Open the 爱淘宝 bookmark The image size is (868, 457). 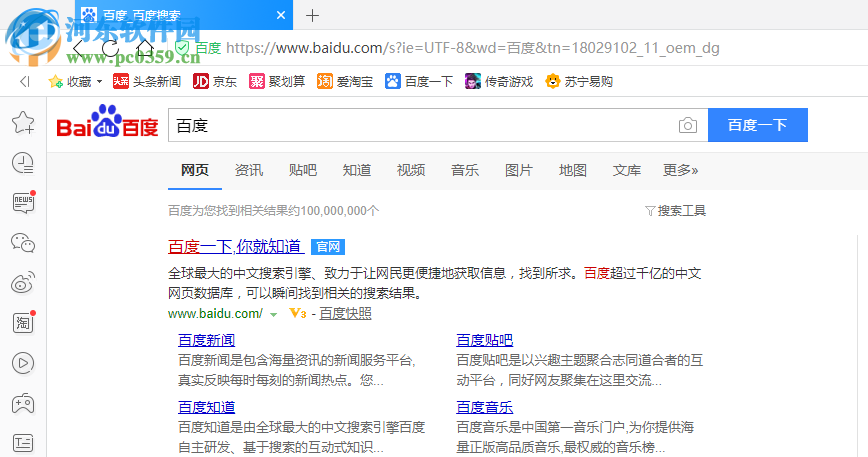coord(345,82)
